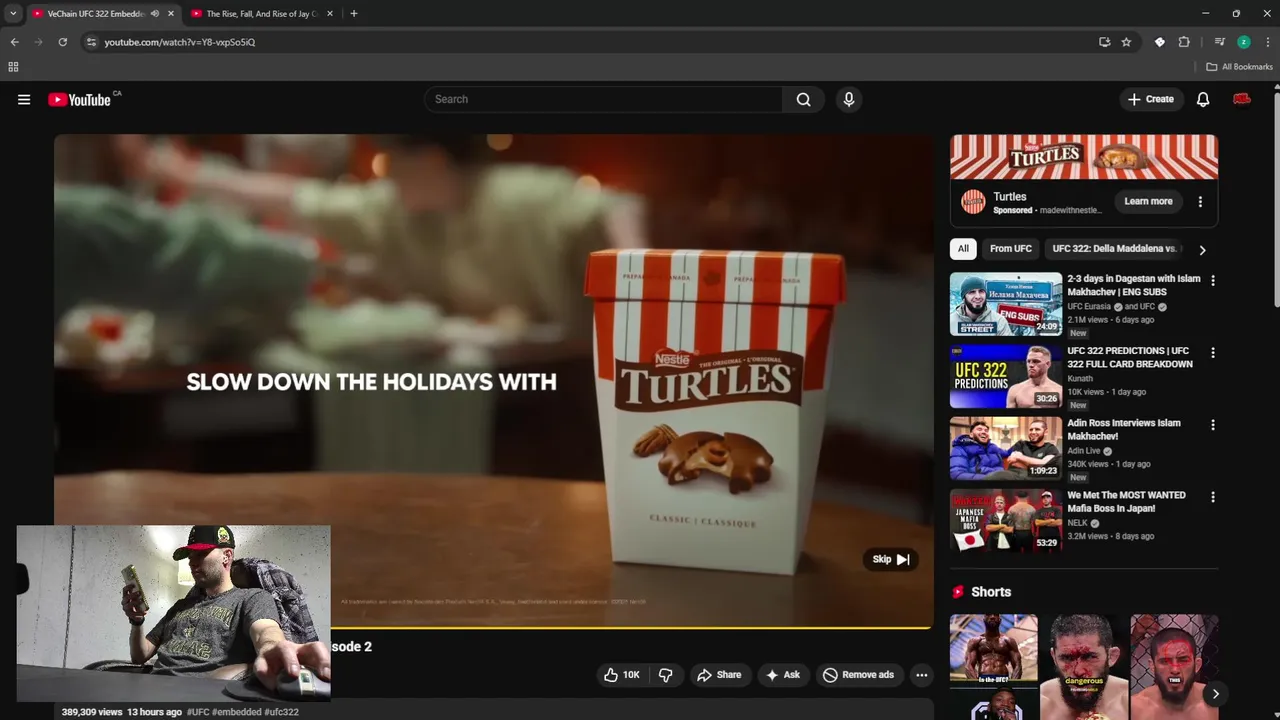The height and width of the screenshot is (720, 1280).
Task: Like the video with thumbs up
Action: coord(621,675)
